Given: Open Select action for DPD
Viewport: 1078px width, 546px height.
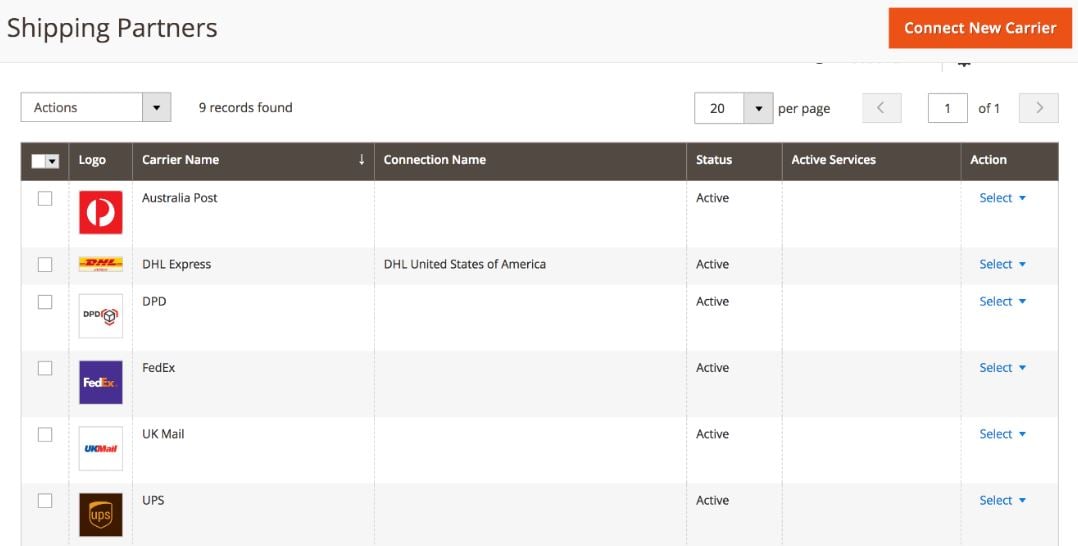Looking at the screenshot, I should coord(1002,301).
